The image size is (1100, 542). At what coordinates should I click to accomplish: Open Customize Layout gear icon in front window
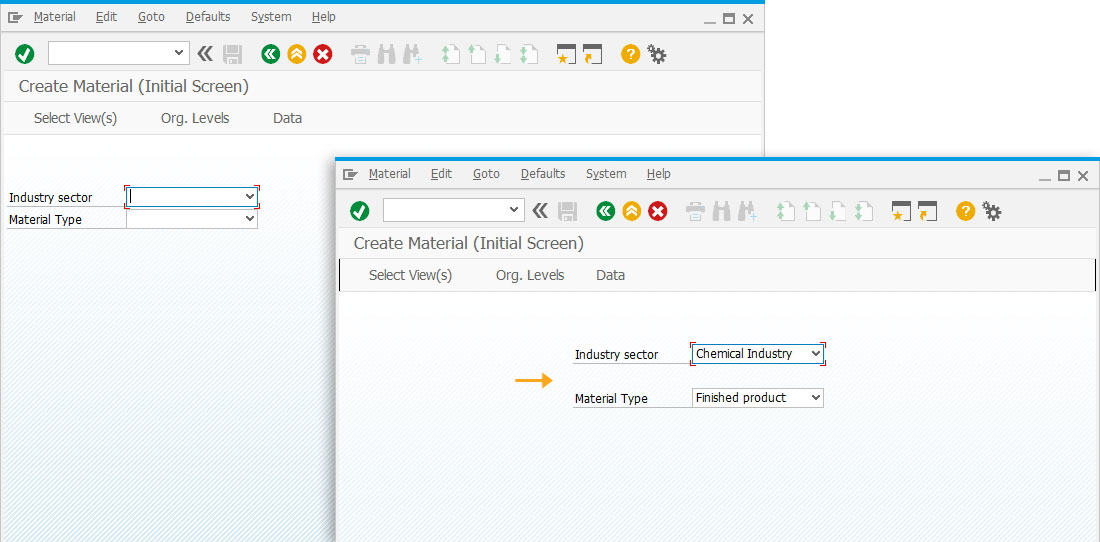pos(991,211)
